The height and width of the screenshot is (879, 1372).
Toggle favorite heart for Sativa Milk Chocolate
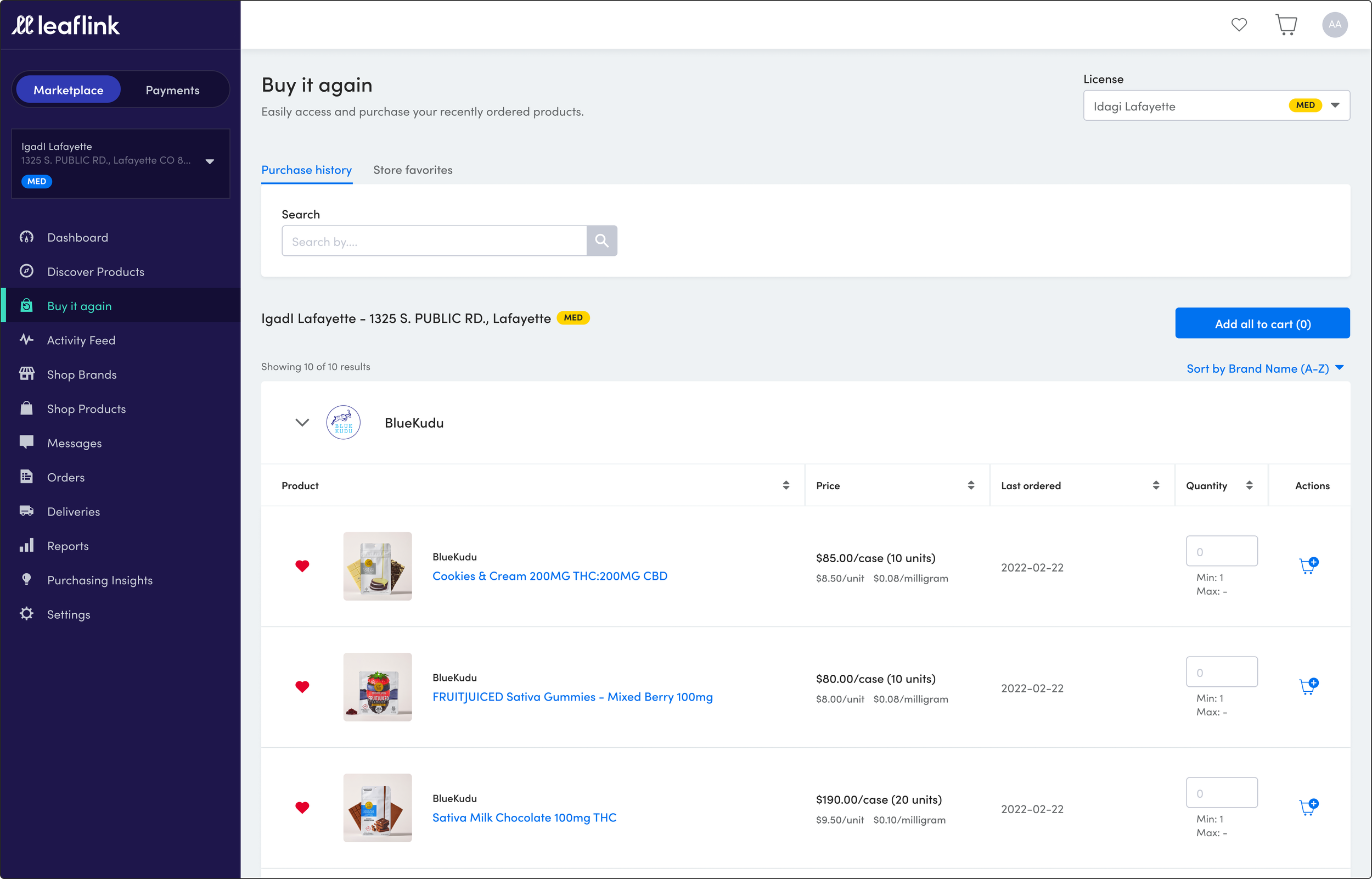click(302, 807)
